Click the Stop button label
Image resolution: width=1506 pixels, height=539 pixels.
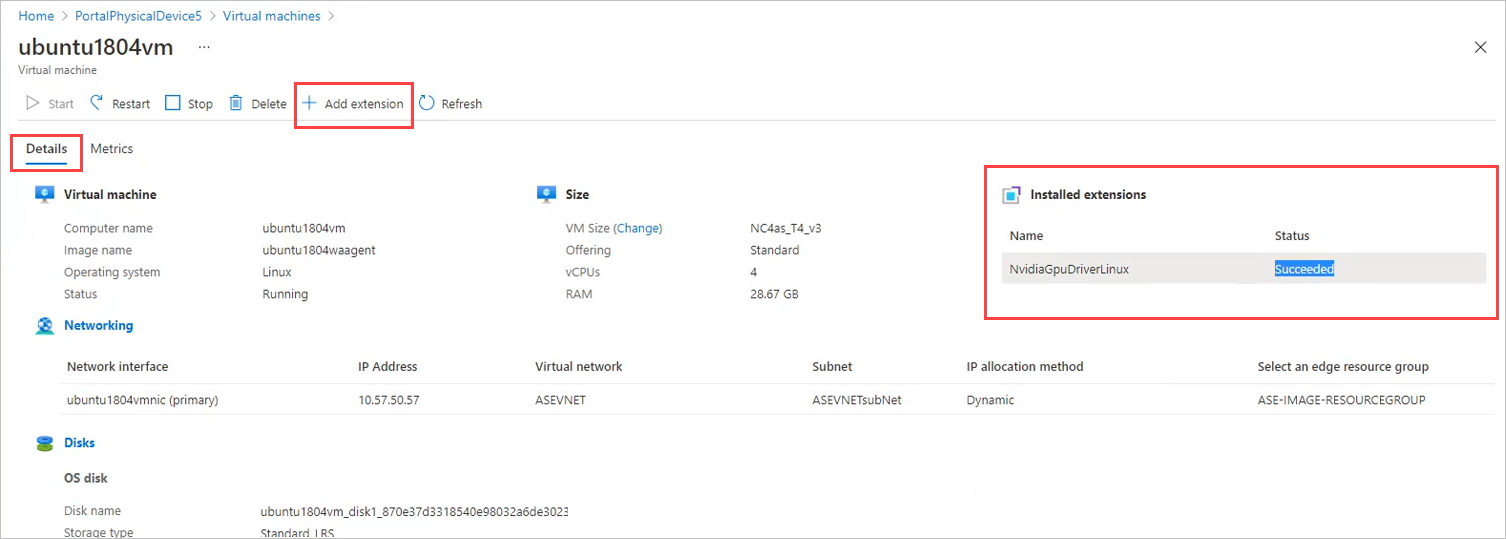point(200,104)
